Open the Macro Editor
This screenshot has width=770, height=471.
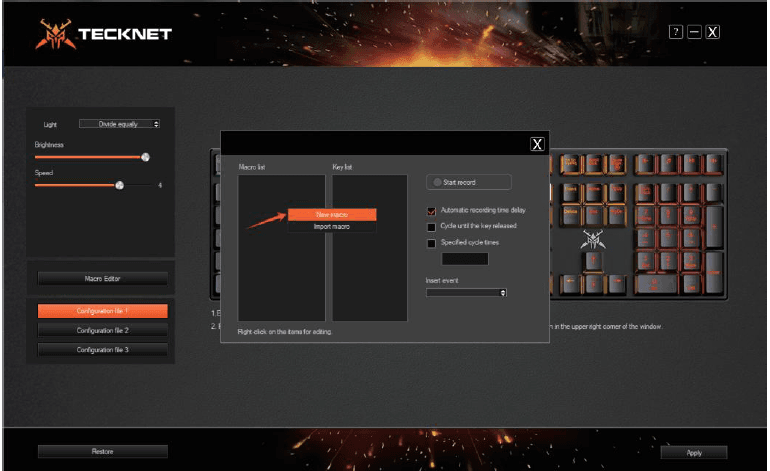pos(102,278)
